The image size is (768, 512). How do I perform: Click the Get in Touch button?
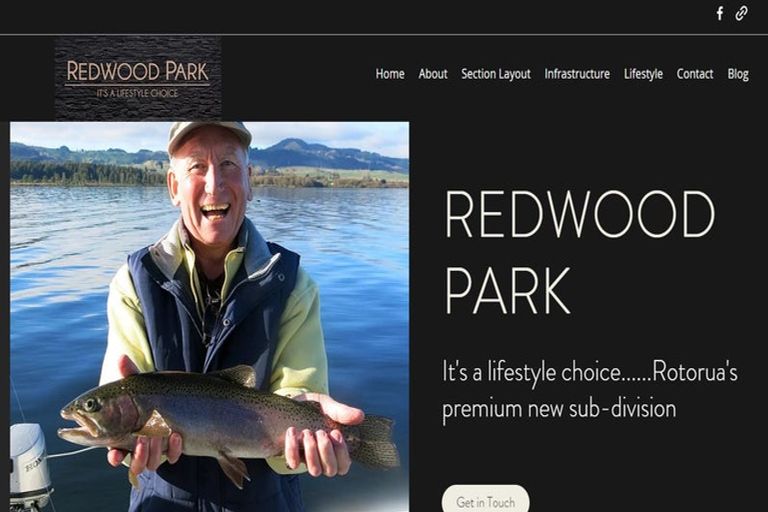pos(485,499)
